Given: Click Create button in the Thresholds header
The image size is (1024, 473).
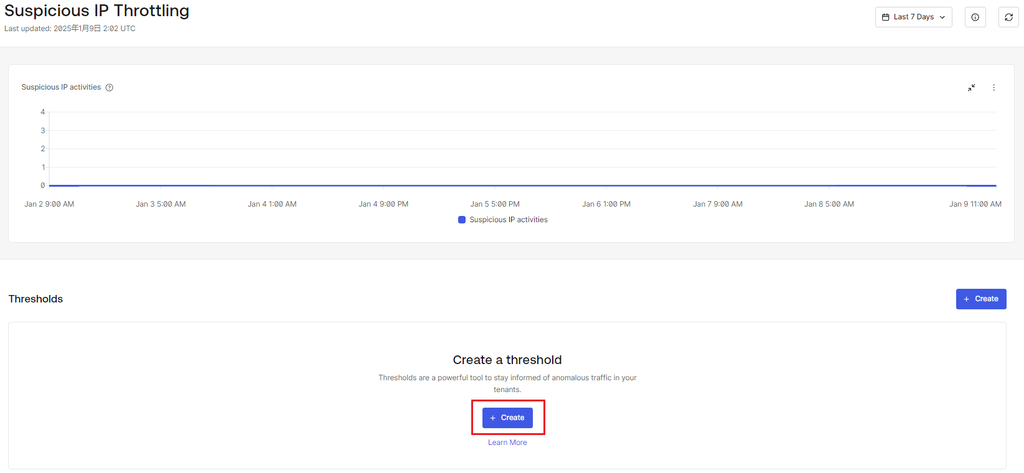Looking at the screenshot, I should (x=981, y=299).
